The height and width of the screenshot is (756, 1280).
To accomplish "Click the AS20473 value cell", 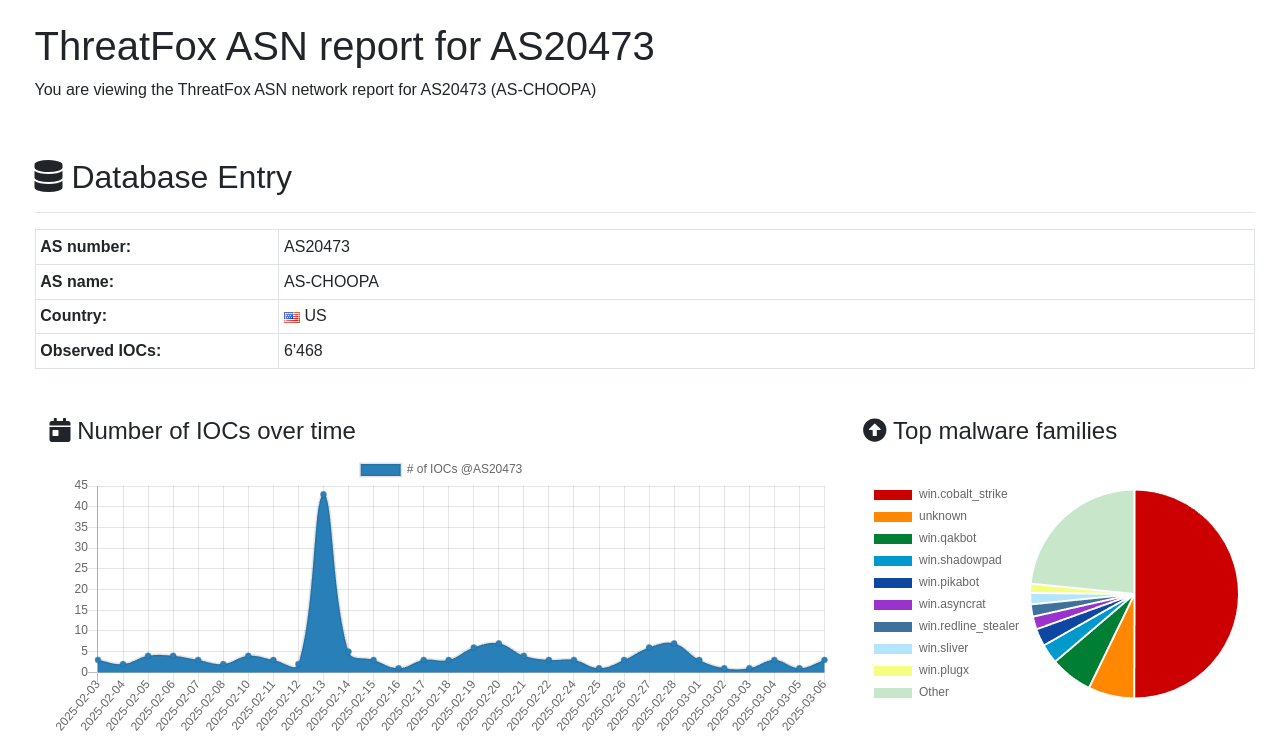I will click(766, 247).
